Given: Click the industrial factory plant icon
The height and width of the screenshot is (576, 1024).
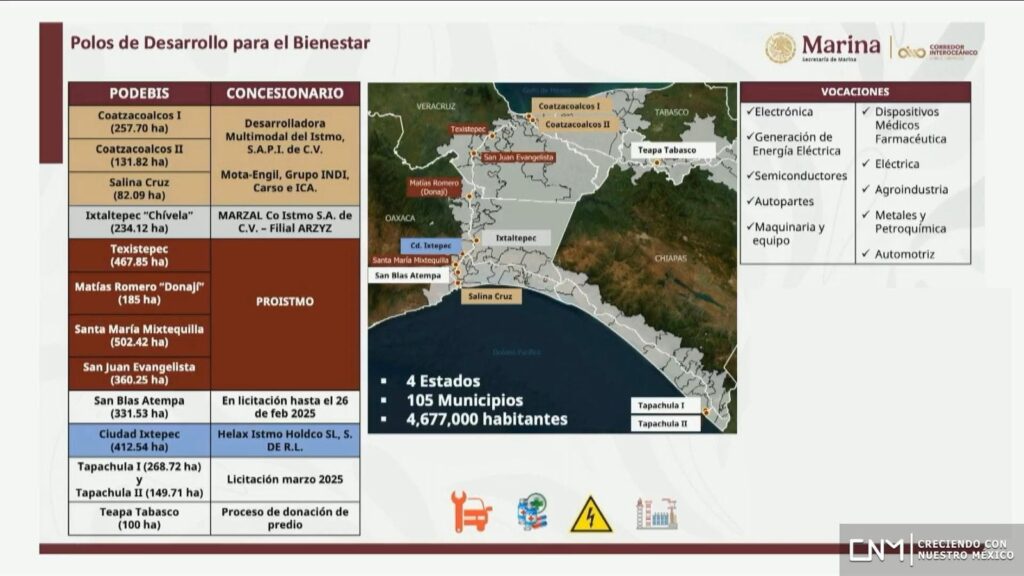Looking at the screenshot, I should tap(656, 513).
